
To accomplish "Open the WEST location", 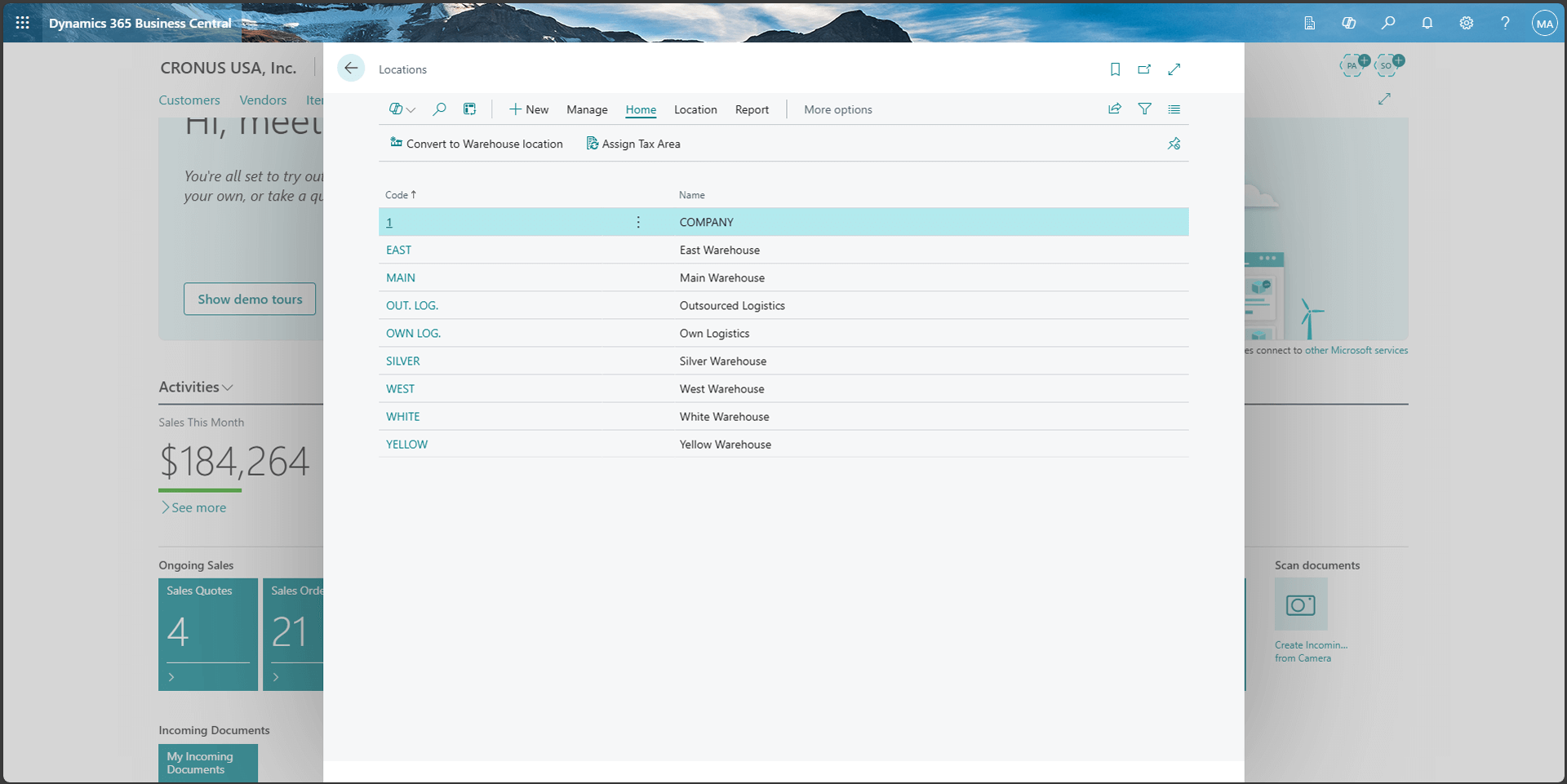I will point(400,388).
